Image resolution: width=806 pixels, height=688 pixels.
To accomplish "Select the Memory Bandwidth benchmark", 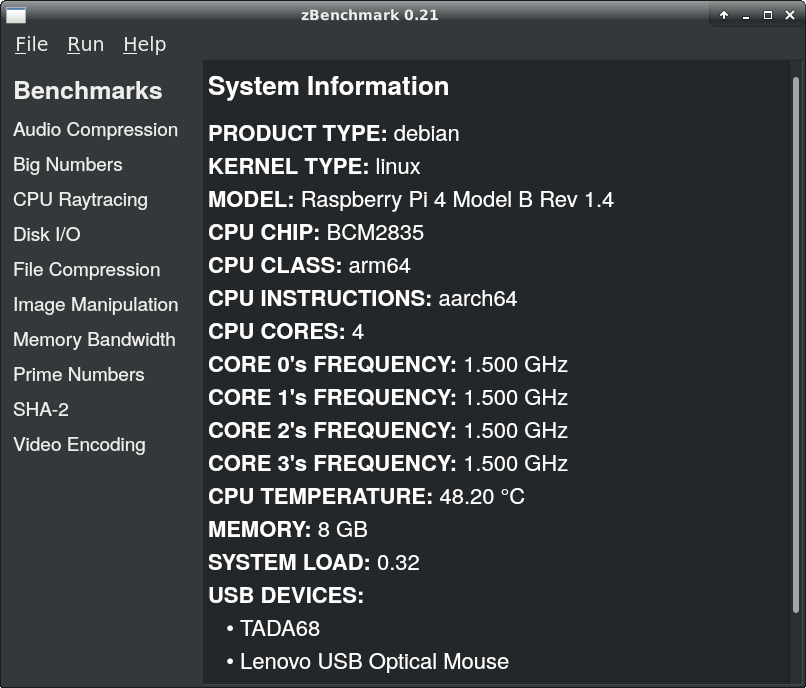I will (x=94, y=339).
